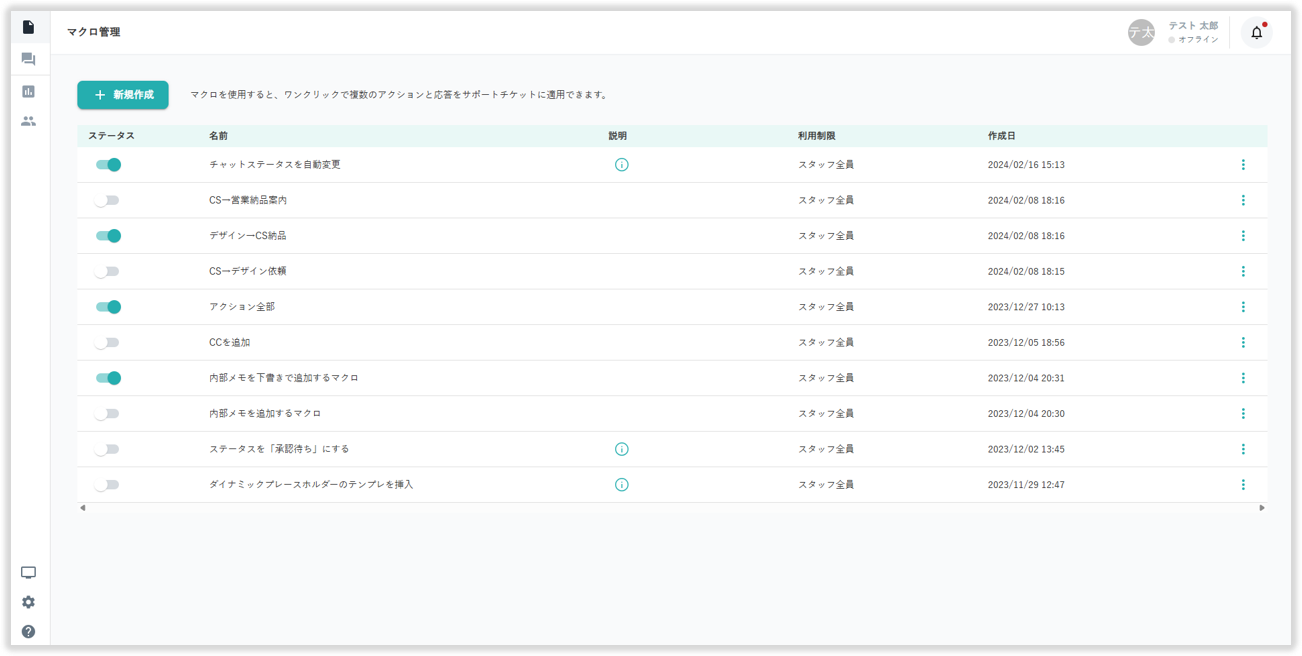Screen dimensions: 1302x656
Task: Click the 新規作成 button
Action: pyautogui.click(x=123, y=95)
